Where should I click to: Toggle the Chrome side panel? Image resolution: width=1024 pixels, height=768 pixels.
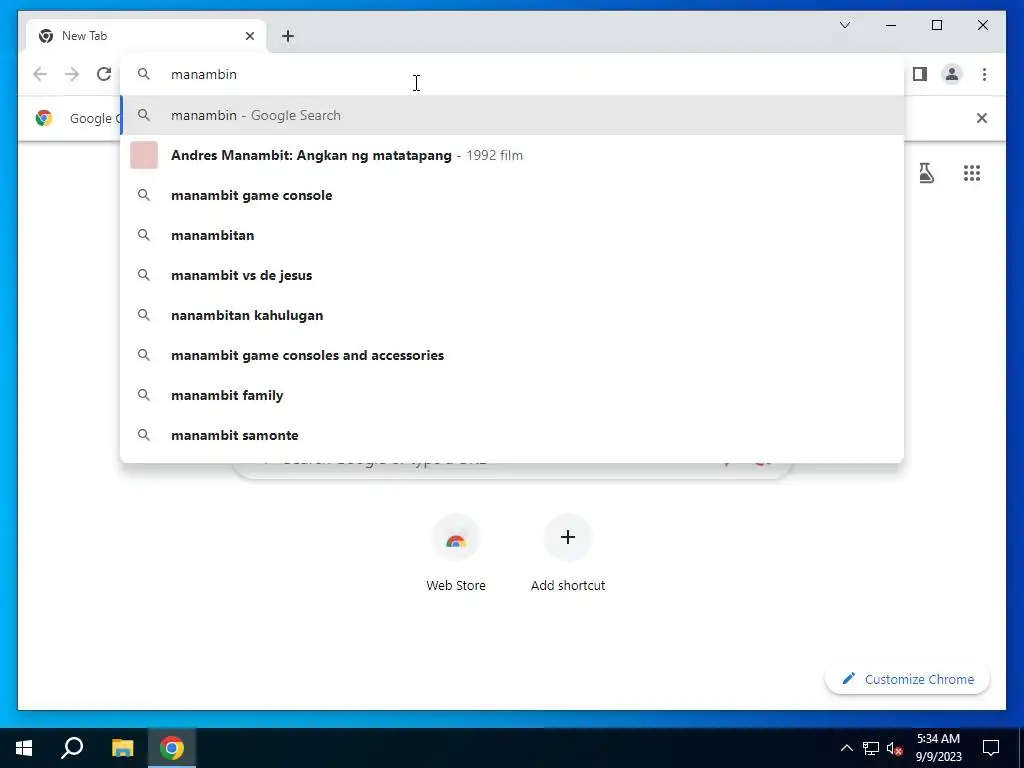coord(920,74)
